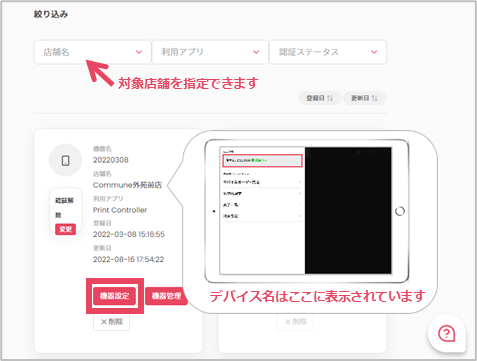This screenshot has width=477, height=361.
Task: Click the highlighted device name field on iPad
Action: coord(262,160)
